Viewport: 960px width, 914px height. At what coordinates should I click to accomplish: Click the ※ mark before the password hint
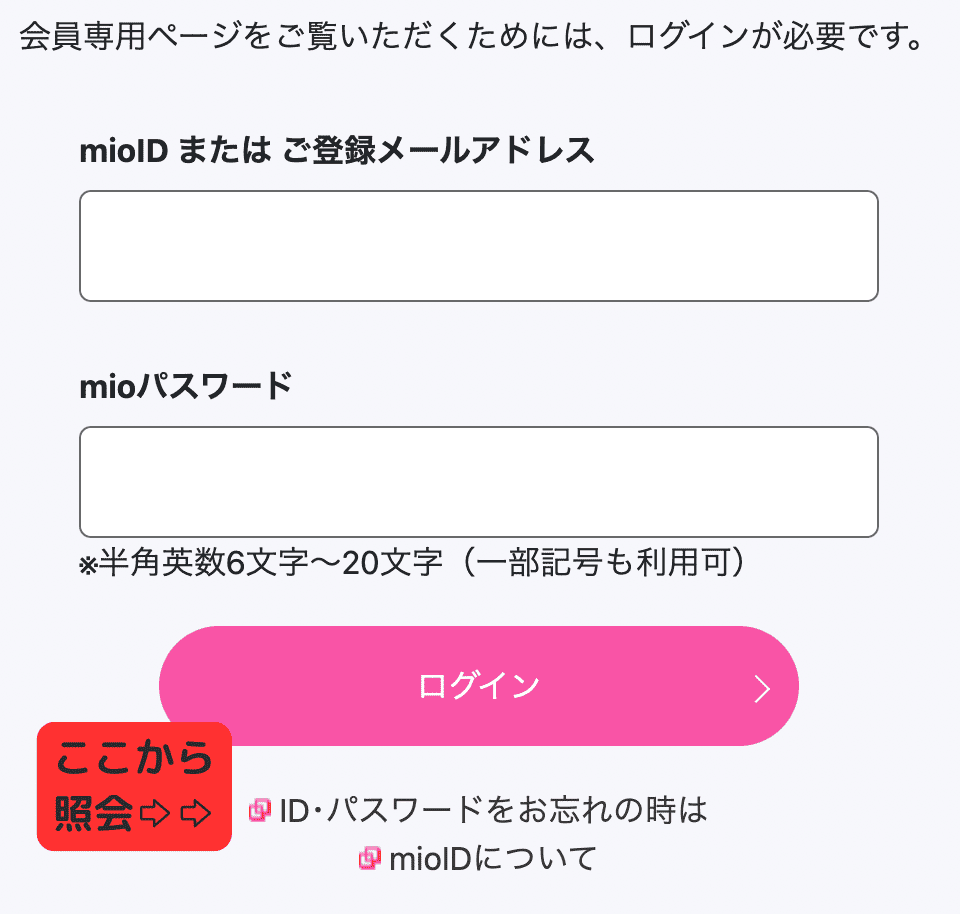click(x=88, y=565)
